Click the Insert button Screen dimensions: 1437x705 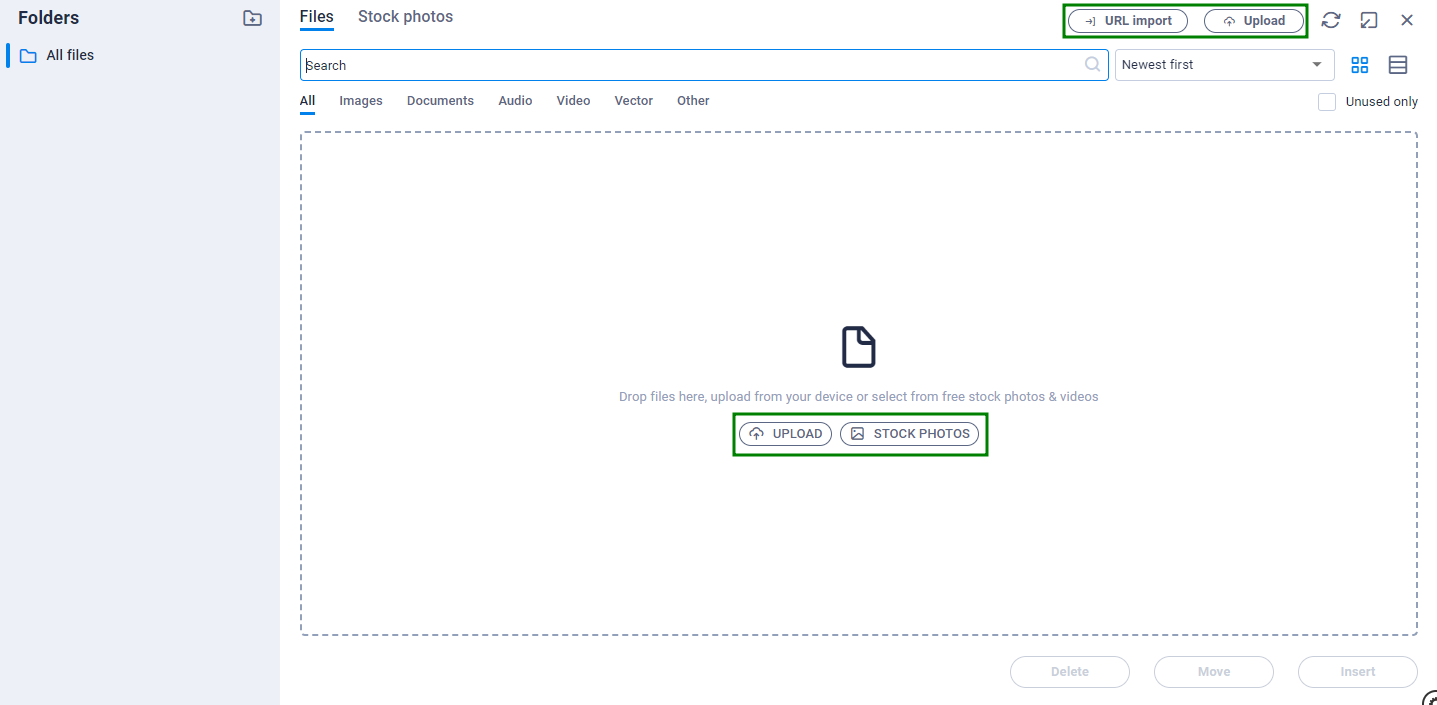tap(1358, 672)
